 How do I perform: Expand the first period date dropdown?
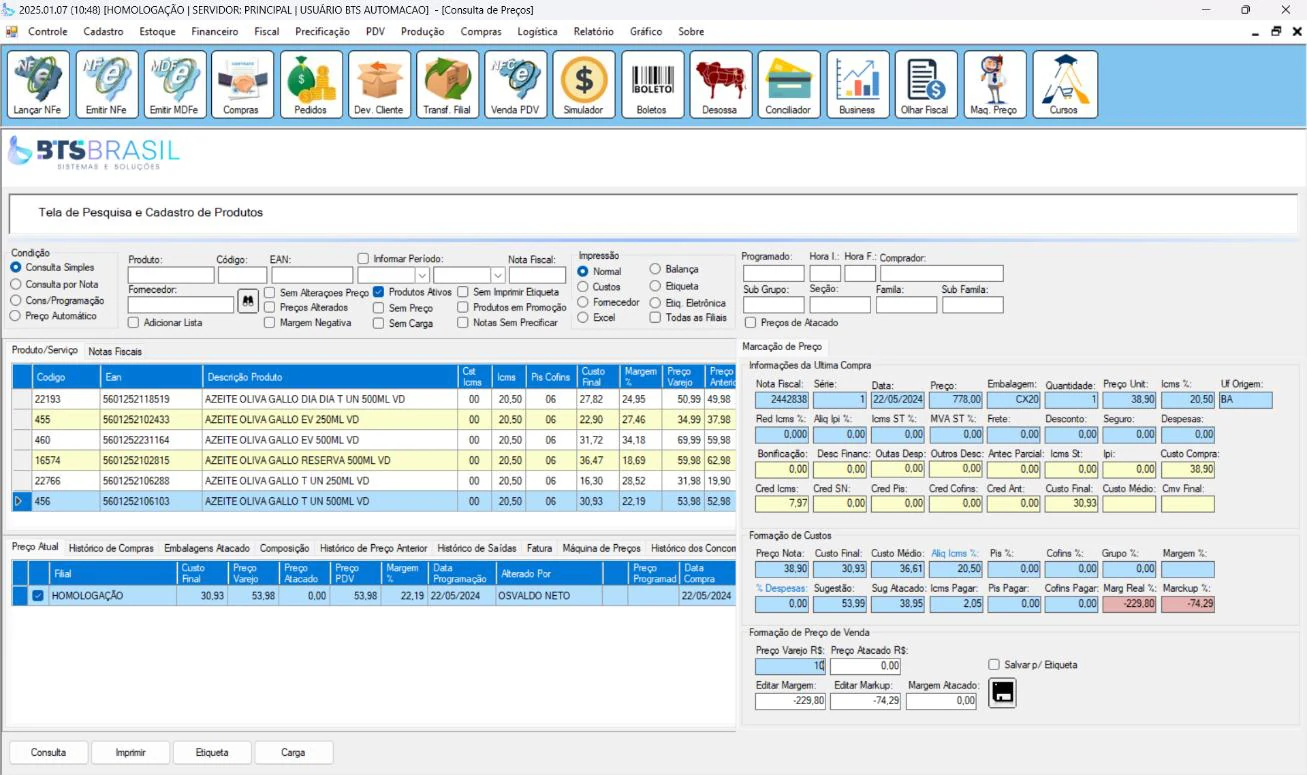(422, 275)
